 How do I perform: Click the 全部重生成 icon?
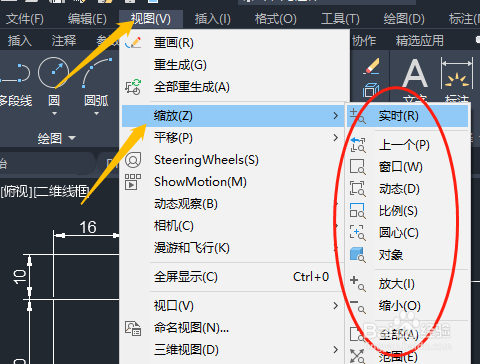click(x=133, y=87)
